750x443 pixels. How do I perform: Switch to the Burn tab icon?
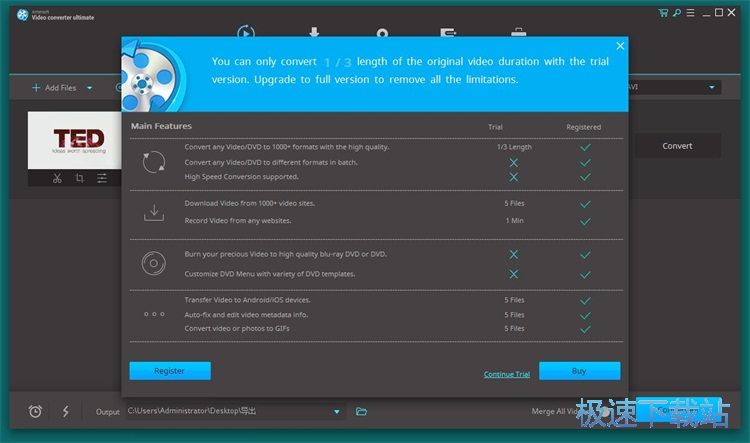point(382,32)
